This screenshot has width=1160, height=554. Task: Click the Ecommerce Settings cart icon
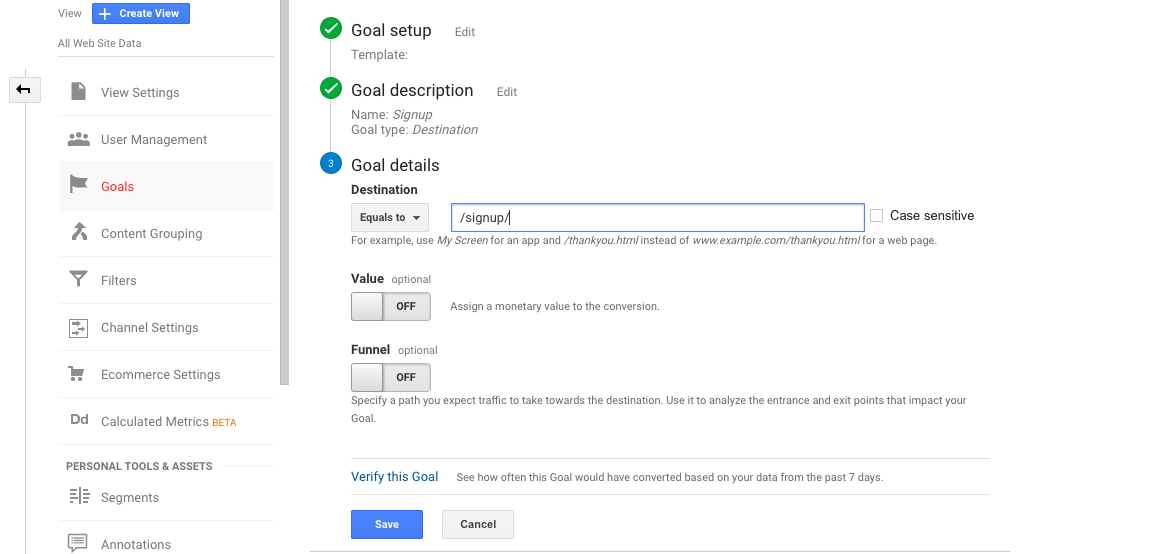(x=77, y=374)
